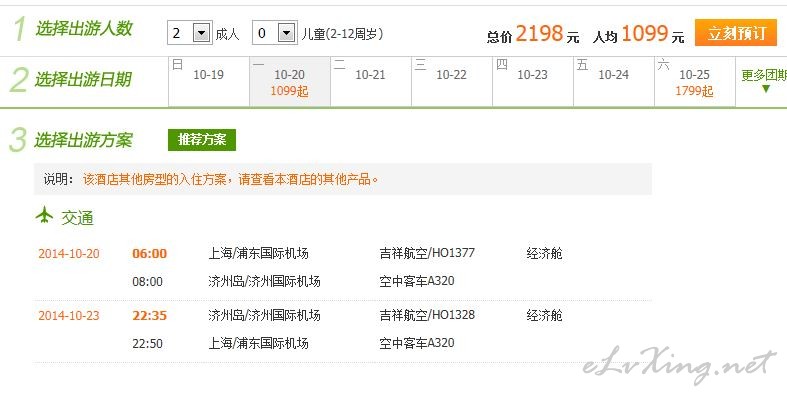Click the total price 2198 value

coord(539,34)
